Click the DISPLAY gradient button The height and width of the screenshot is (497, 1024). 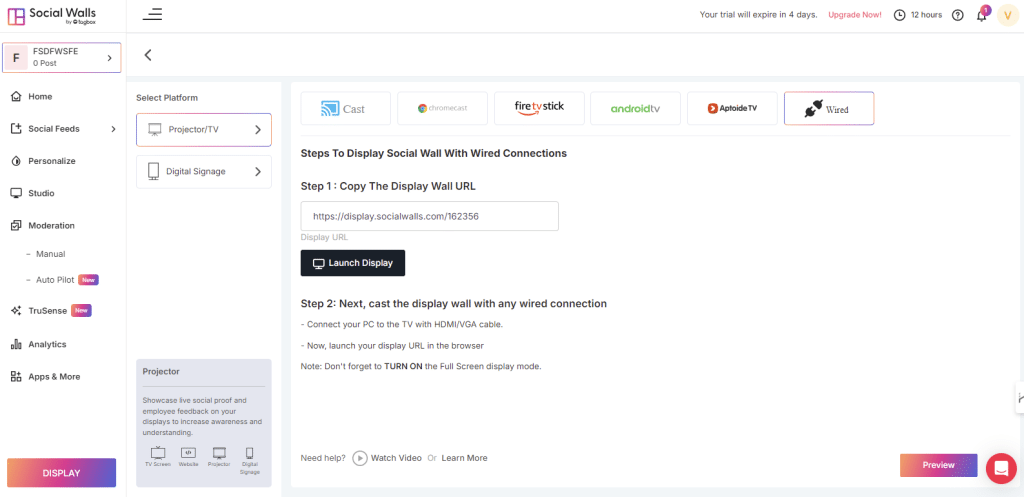click(x=61, y=473)
